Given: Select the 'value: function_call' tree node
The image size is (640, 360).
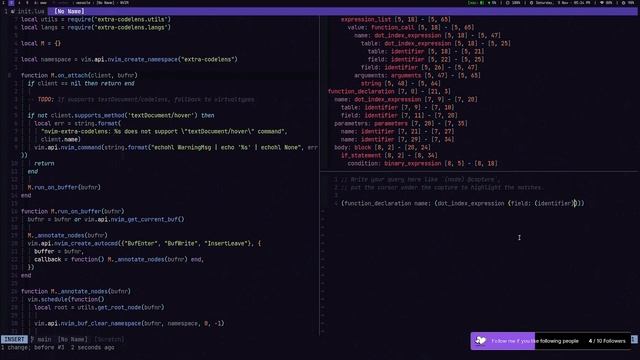Looking at the screenshot, I should point(411,27).
